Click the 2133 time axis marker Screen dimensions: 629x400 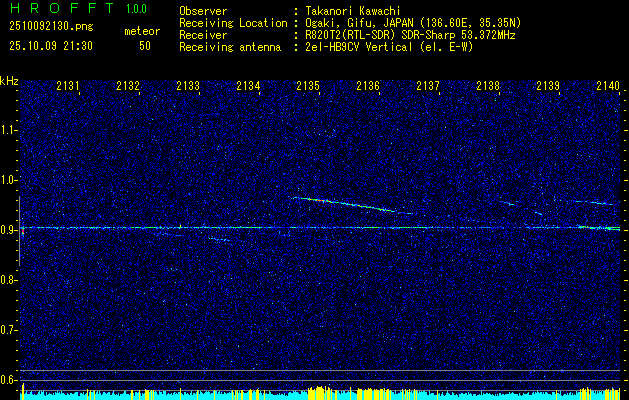tap(188, 85)
